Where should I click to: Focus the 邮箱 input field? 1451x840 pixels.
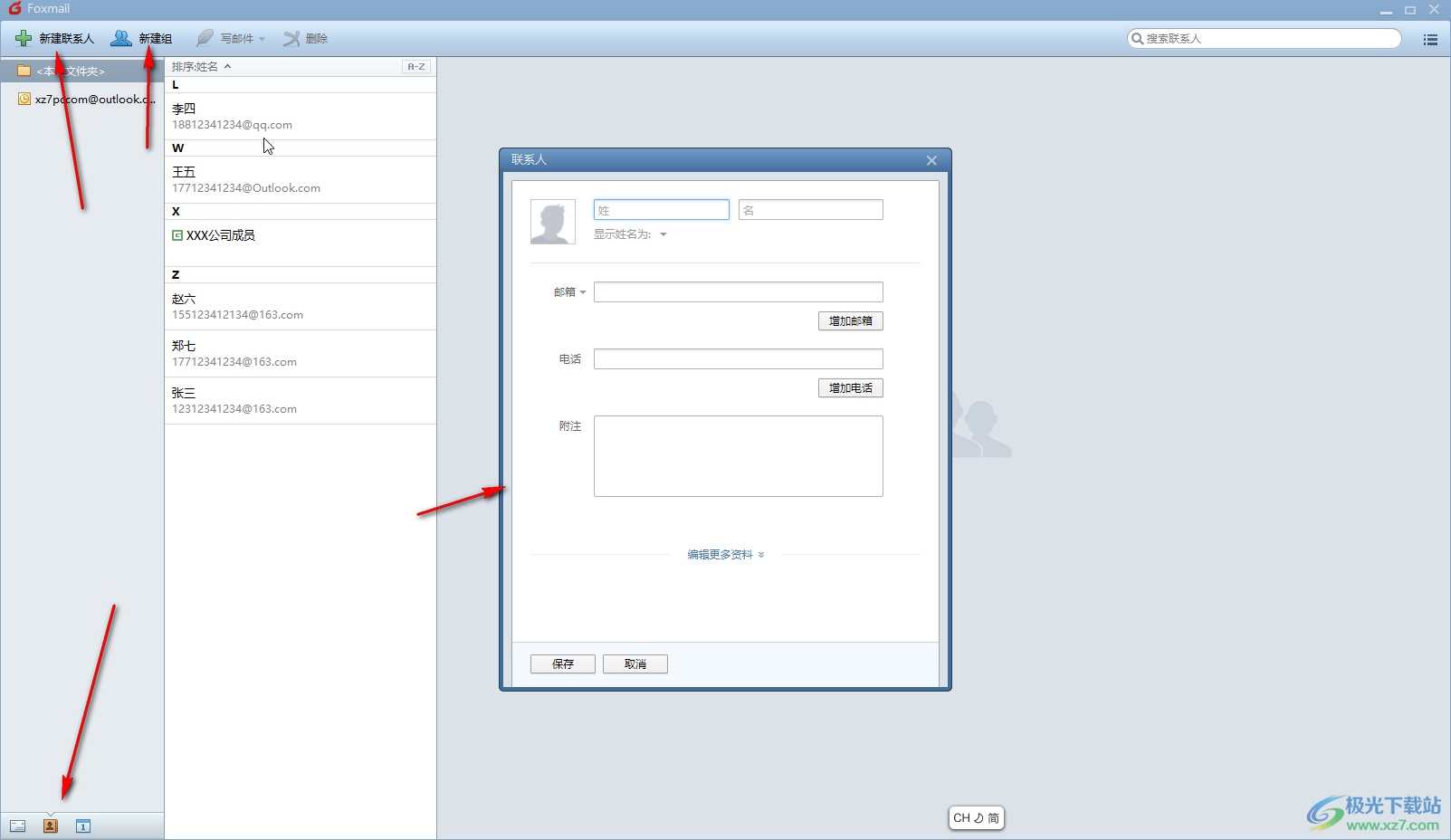739,291
